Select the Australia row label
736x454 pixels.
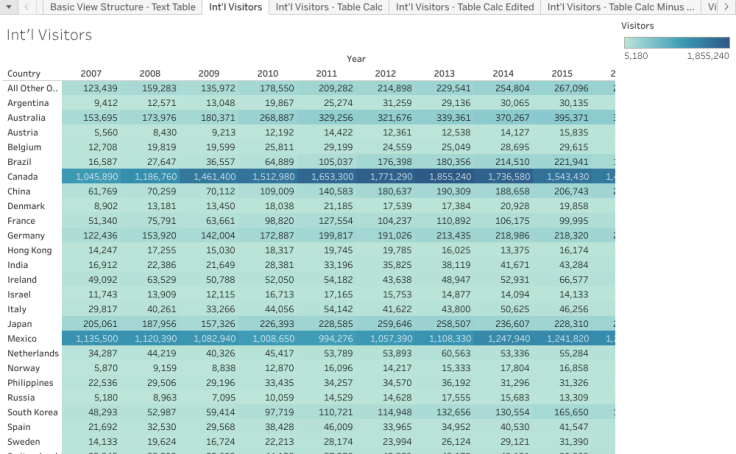click(26, 118)
